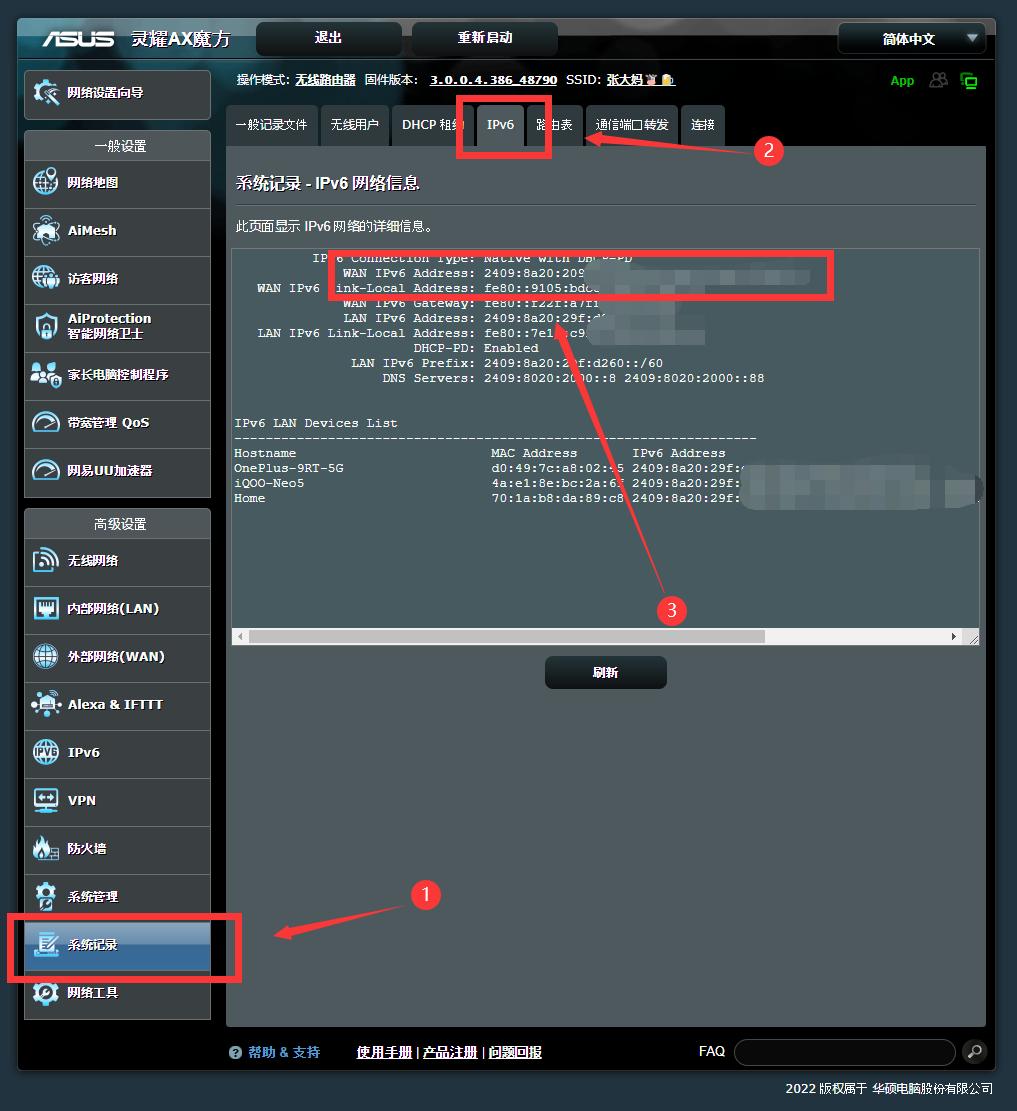The image size is (1017, 1111).
Task: Click the FAQ search magnifier icon
Action: coord(974,1052)
